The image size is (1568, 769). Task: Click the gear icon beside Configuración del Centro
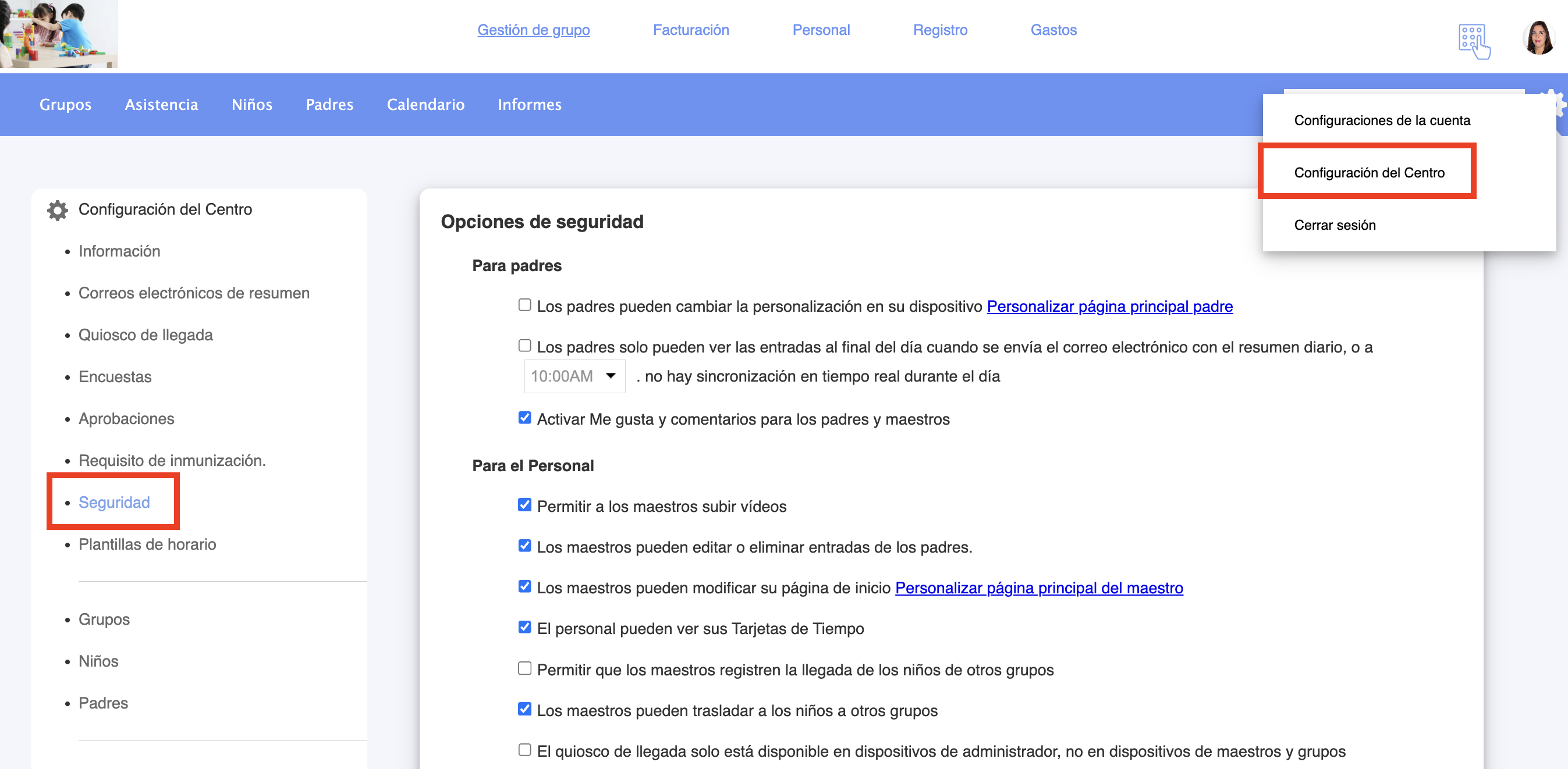(57, 210)
